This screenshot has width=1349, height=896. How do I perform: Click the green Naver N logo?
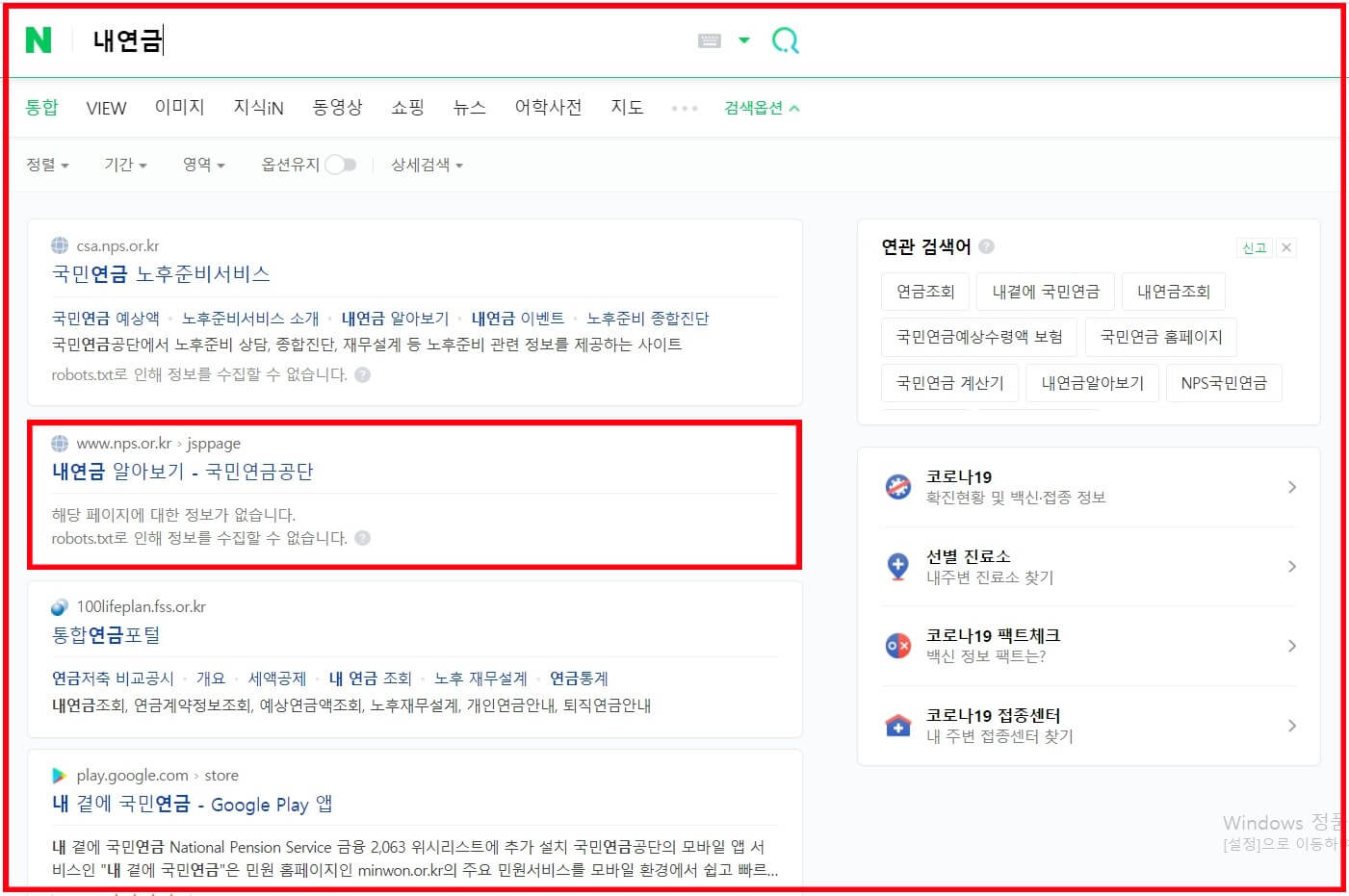[39, 39]
